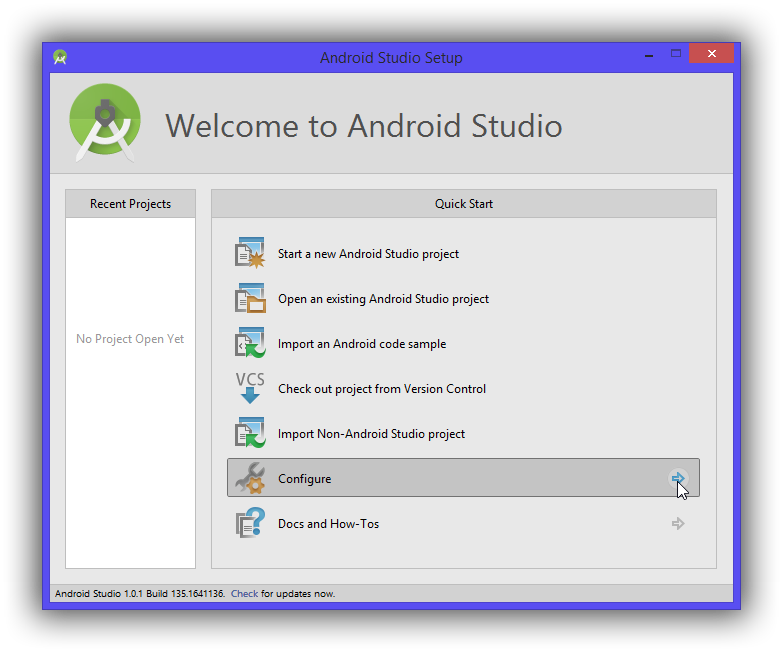
Task: Click the open existing project folder icon
Action: pos(250,298)
